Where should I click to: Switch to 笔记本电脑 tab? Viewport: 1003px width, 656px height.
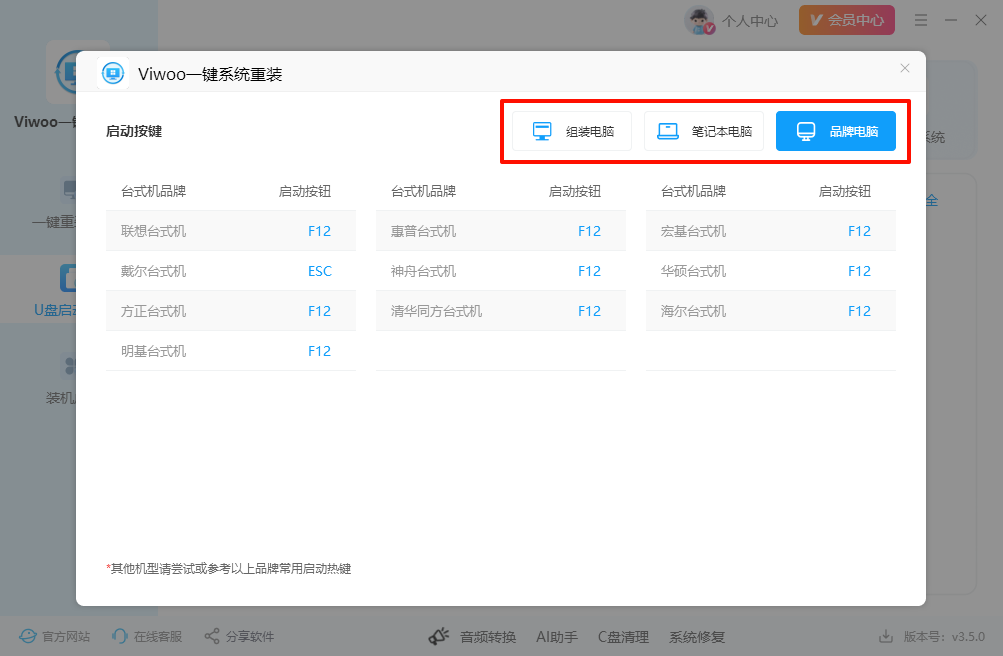coord(704,131)
